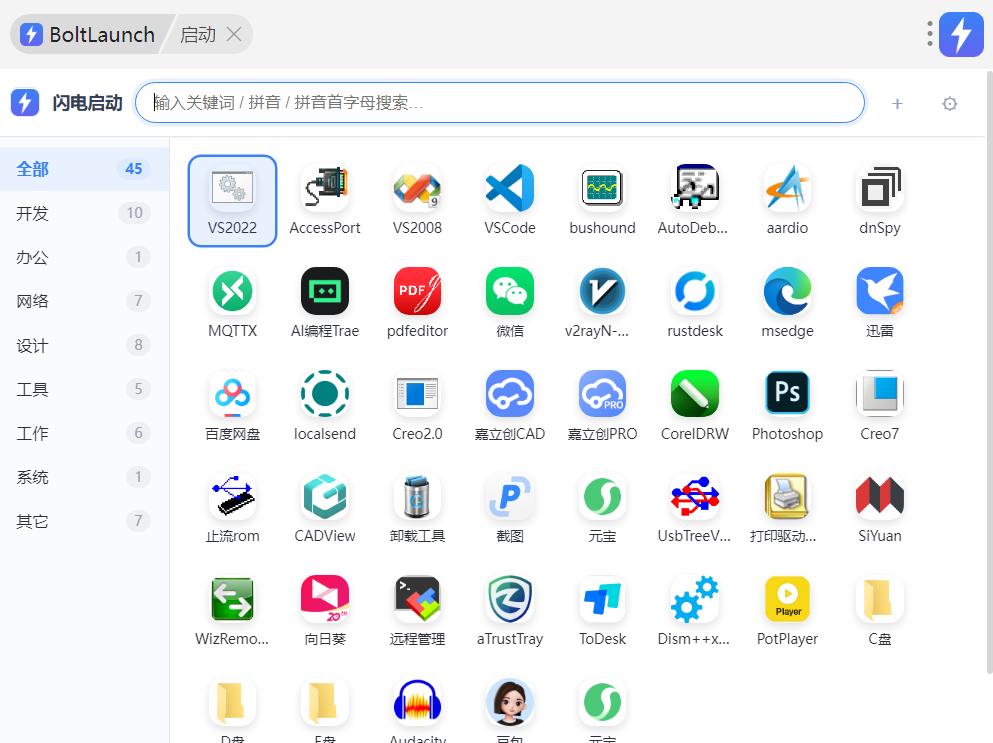Select the 全部 category with 45 items
The image size is (993, 743).
point(84,169)
